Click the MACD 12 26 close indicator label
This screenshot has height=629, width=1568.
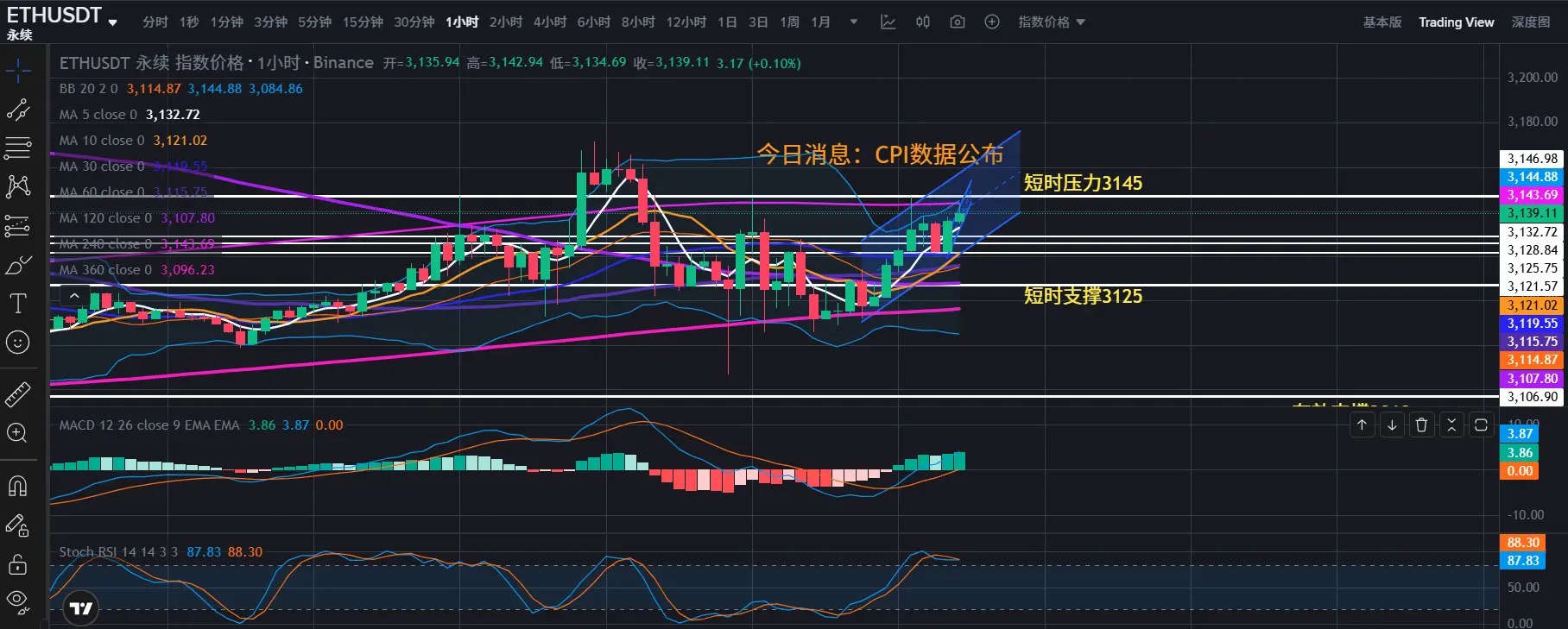(149, 425)
